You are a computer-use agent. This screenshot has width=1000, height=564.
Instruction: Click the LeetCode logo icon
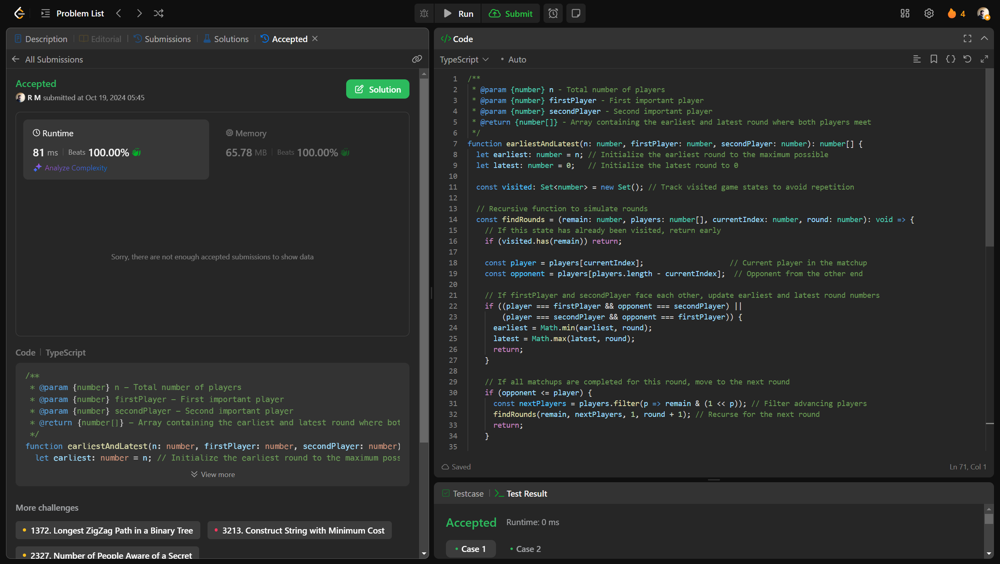19,13
